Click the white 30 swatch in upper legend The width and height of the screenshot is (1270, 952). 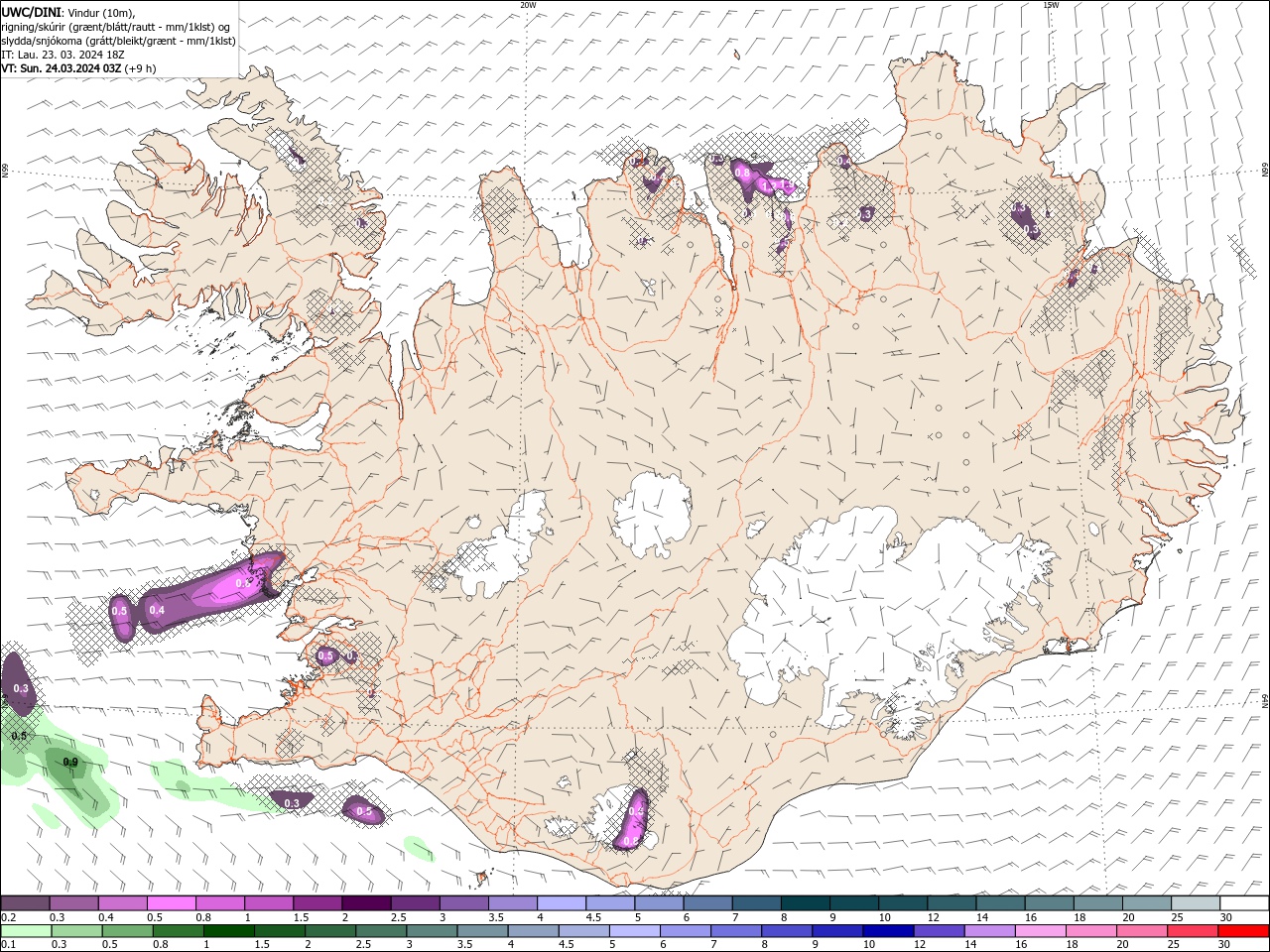tap(1244, 903)
